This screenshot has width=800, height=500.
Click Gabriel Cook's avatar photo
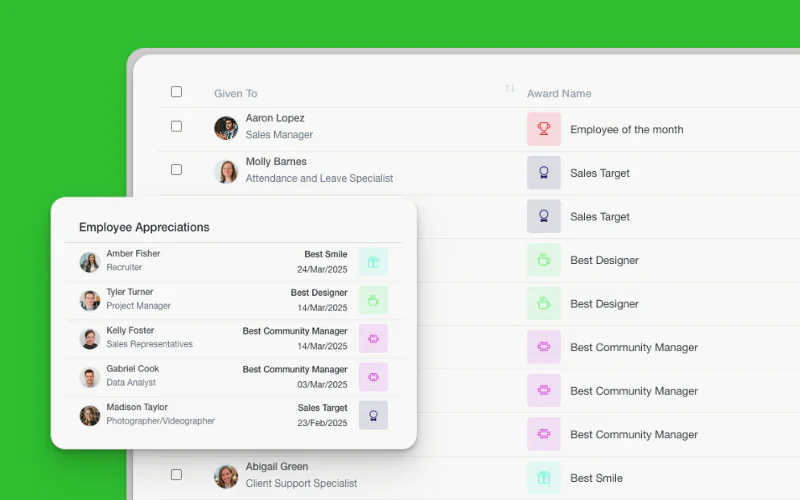pyautogui.click(x=90, y=377)
